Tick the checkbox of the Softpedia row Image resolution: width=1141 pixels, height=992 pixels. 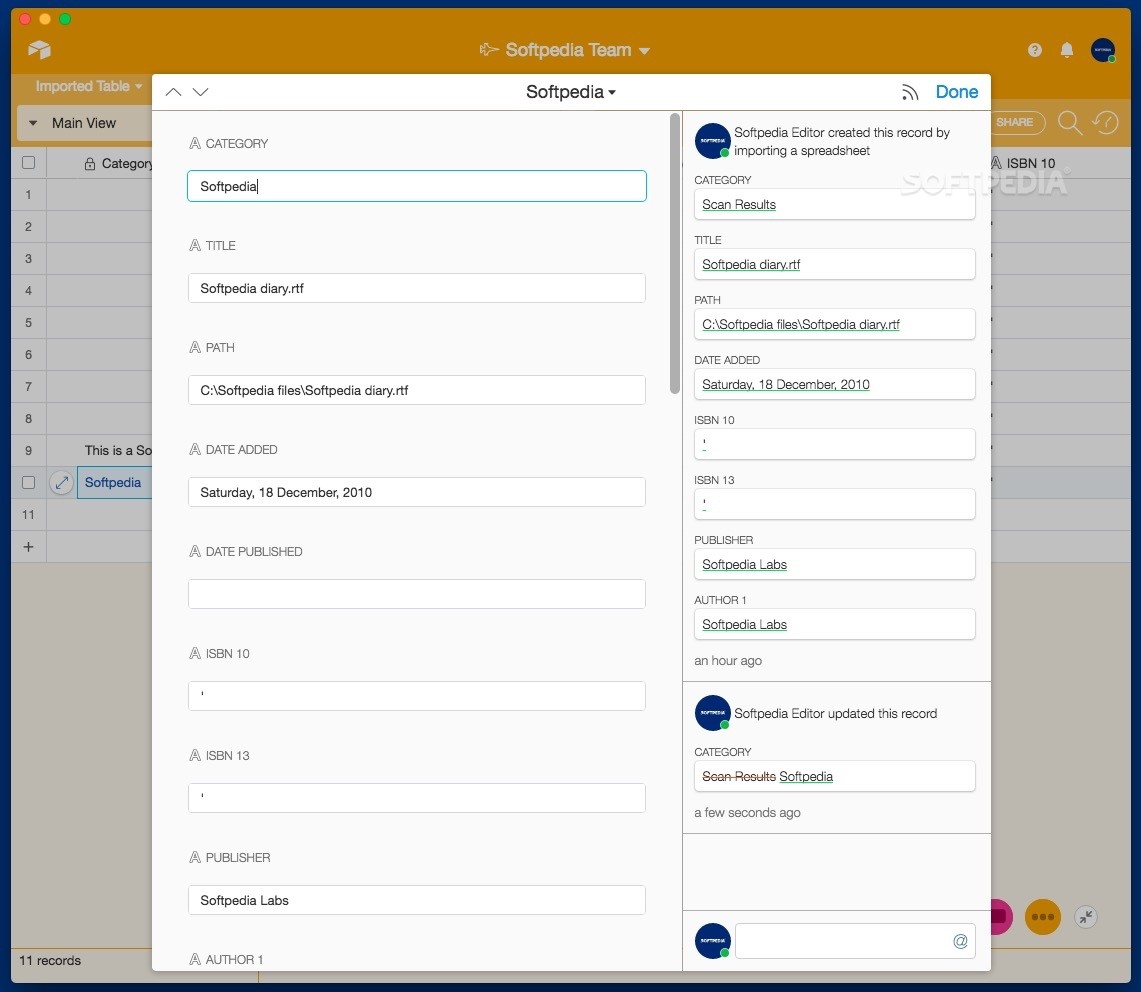coord(28,483)
